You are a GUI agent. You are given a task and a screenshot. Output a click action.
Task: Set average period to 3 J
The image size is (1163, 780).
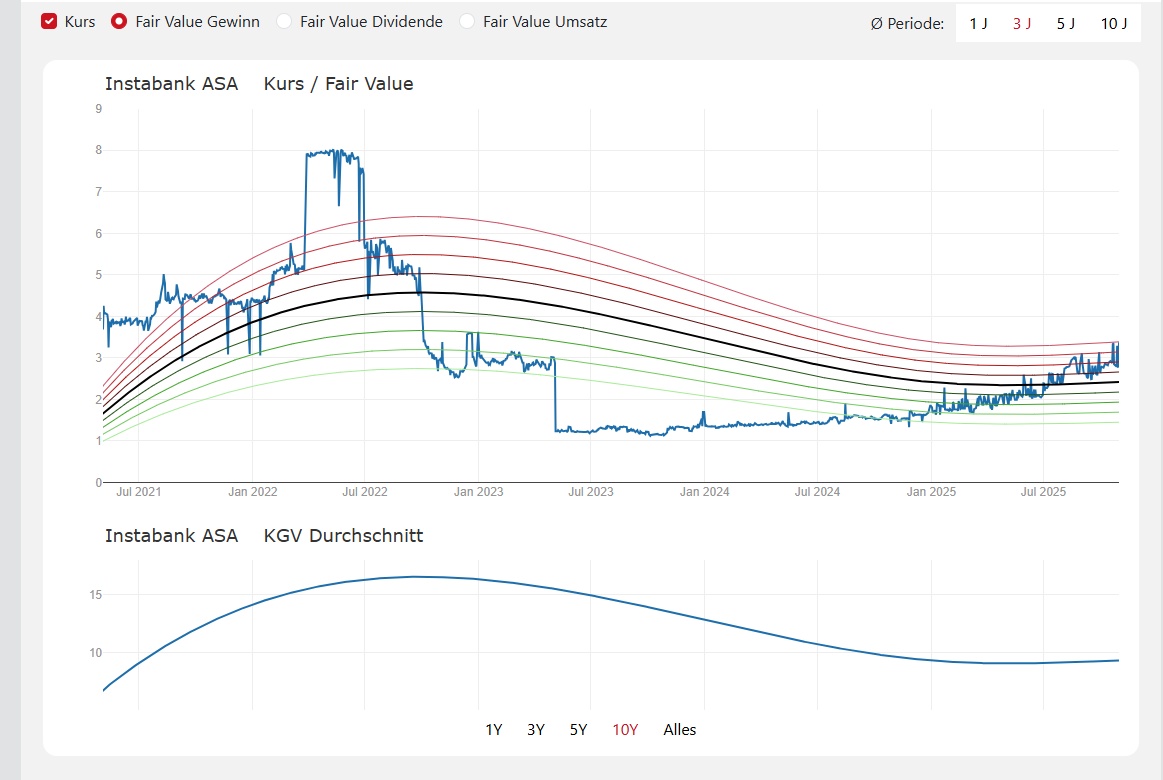coord(1022,23)
